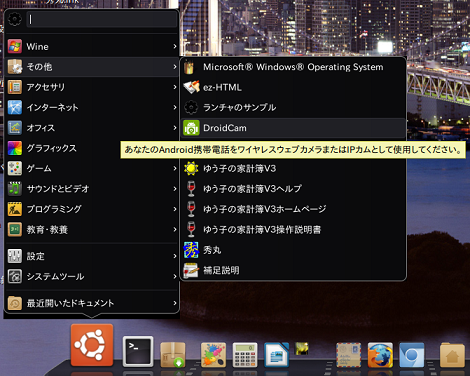Viewport: 470px width, 376px height.
Task: Select ランチャのサンプル menu entry
Action: [293, 107]
